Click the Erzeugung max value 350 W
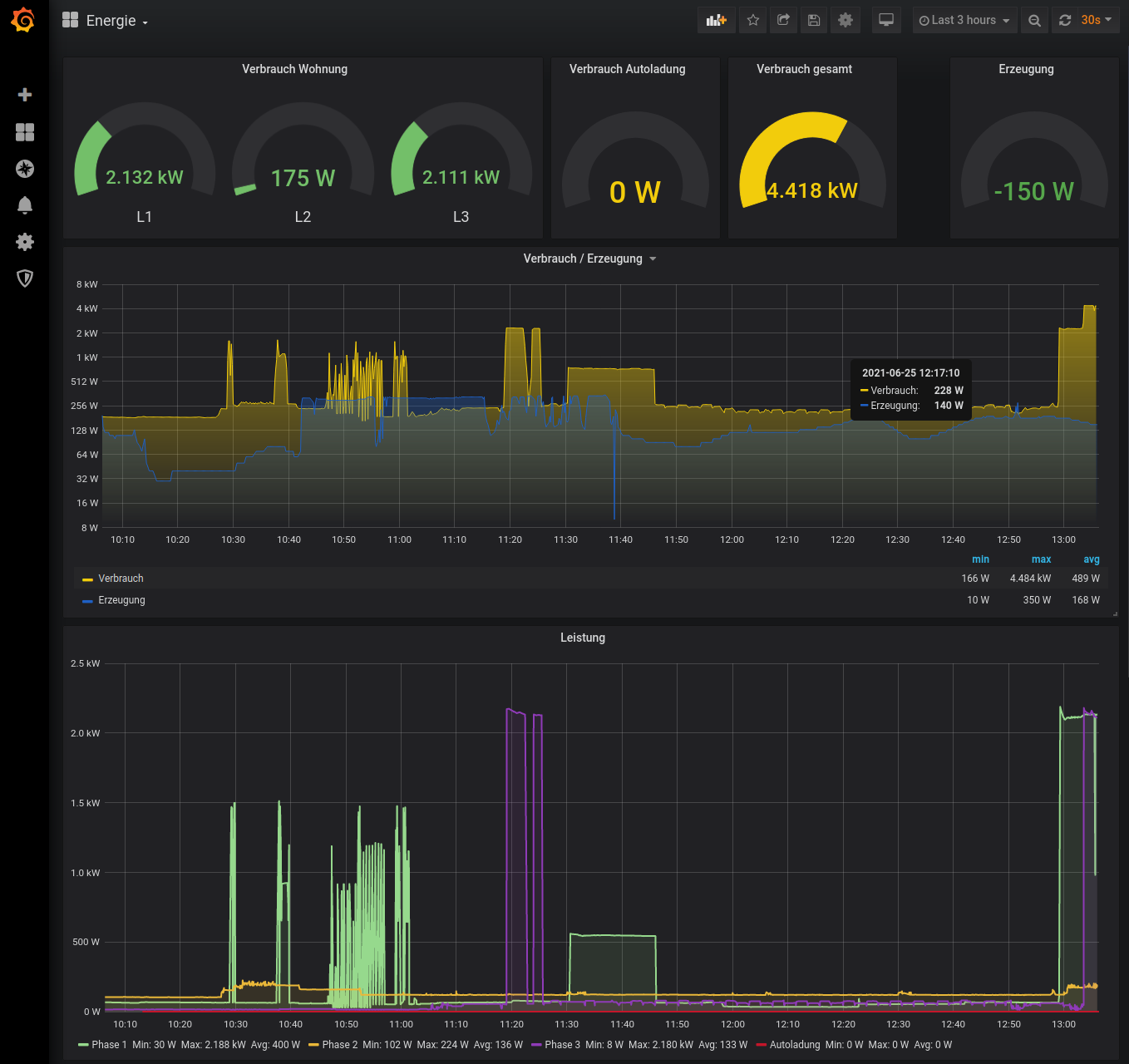1129x1064 pixels. tap(1037, 600)
